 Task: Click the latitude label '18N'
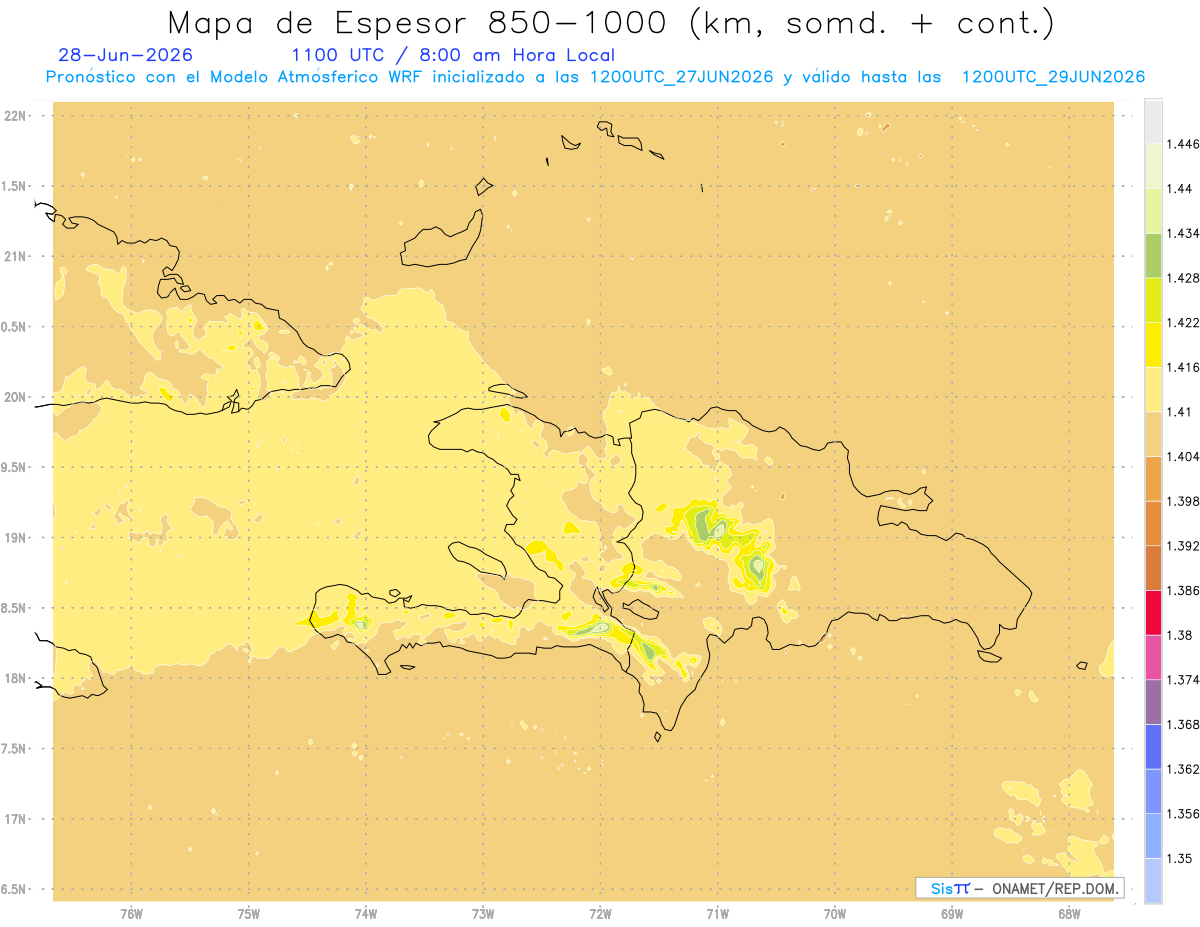point(15,678)
